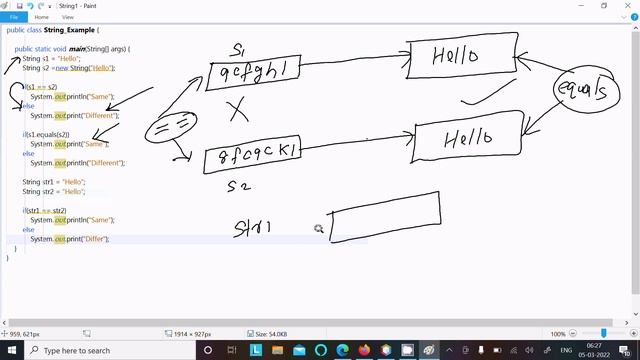Open Paint Help with the question mark icon
This screenshot has width=640, height=360.
click(x=634, y=17)
